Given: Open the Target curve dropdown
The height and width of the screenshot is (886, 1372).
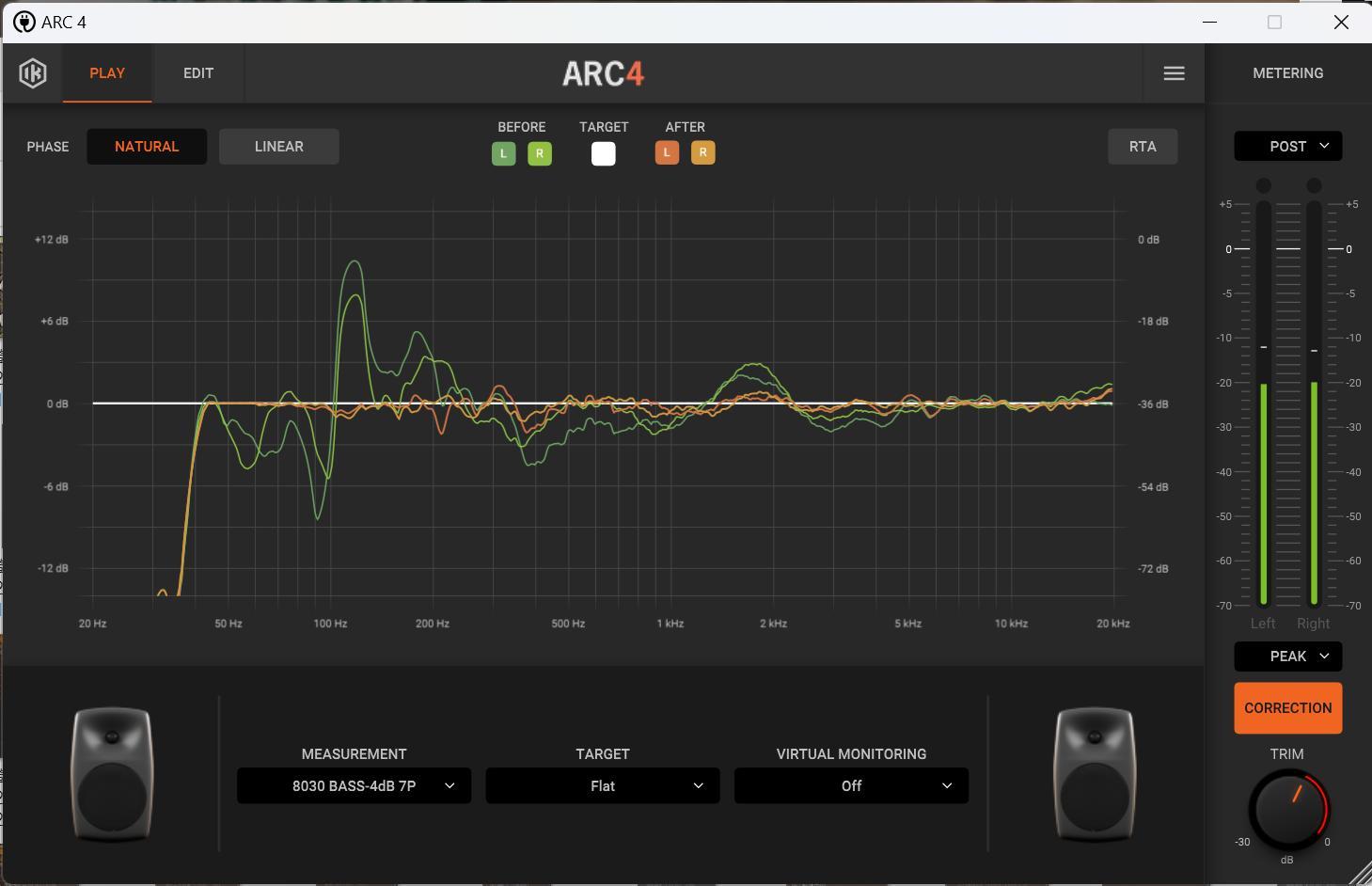Looking at the screenshot, I should [x=603, y=786].
